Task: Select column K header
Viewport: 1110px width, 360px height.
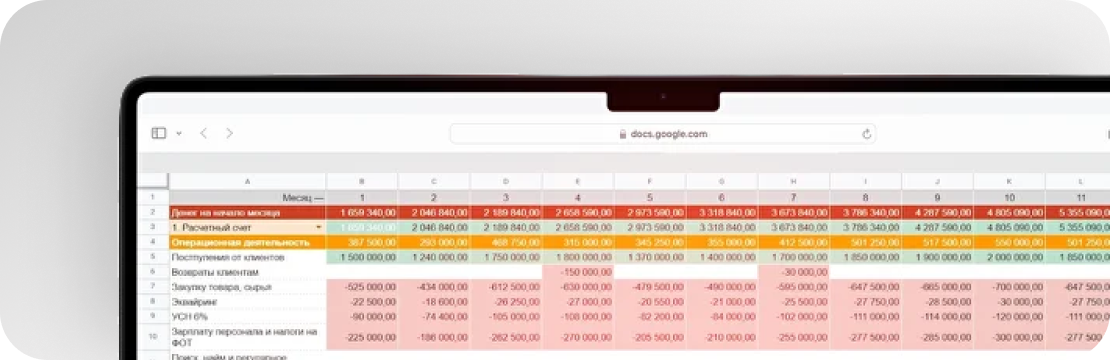Action: [1009, 182]
